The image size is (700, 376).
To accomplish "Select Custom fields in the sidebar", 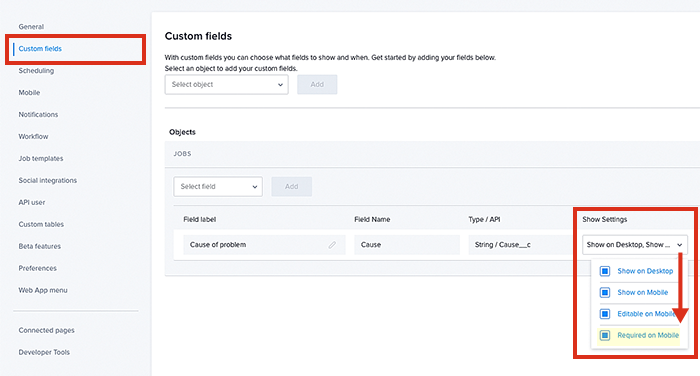I will click(40, 49).
